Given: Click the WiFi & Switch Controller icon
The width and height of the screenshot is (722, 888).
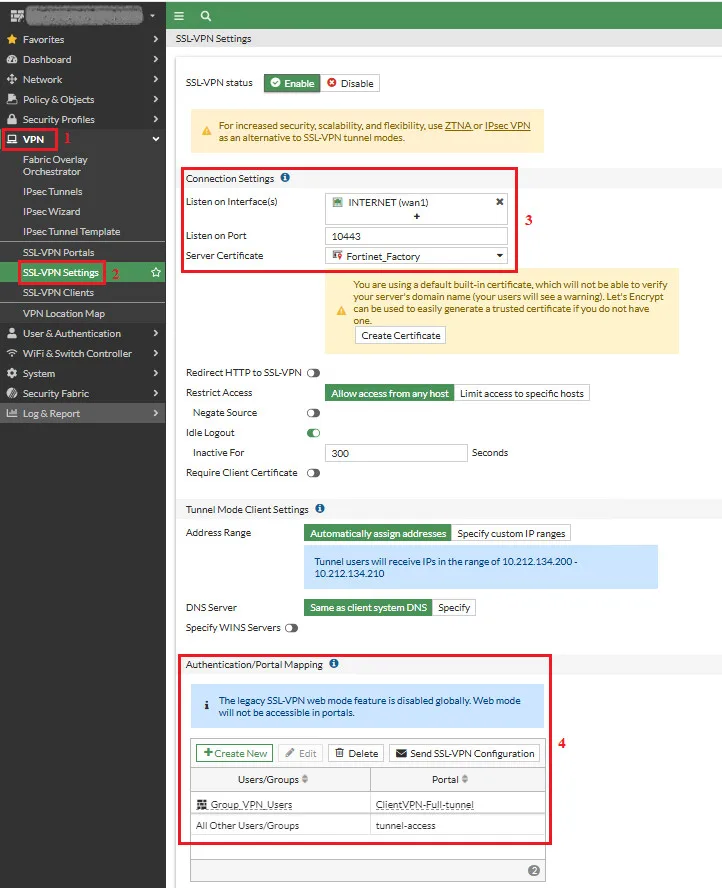Looking at the screenshot, I should 12,353.
